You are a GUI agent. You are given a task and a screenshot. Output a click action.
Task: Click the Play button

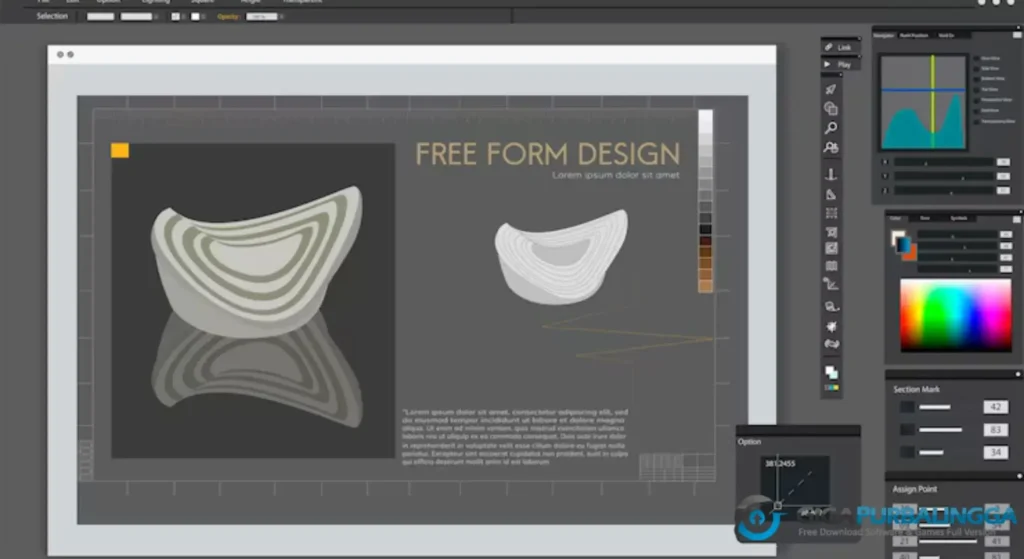[x=840, y=65]
